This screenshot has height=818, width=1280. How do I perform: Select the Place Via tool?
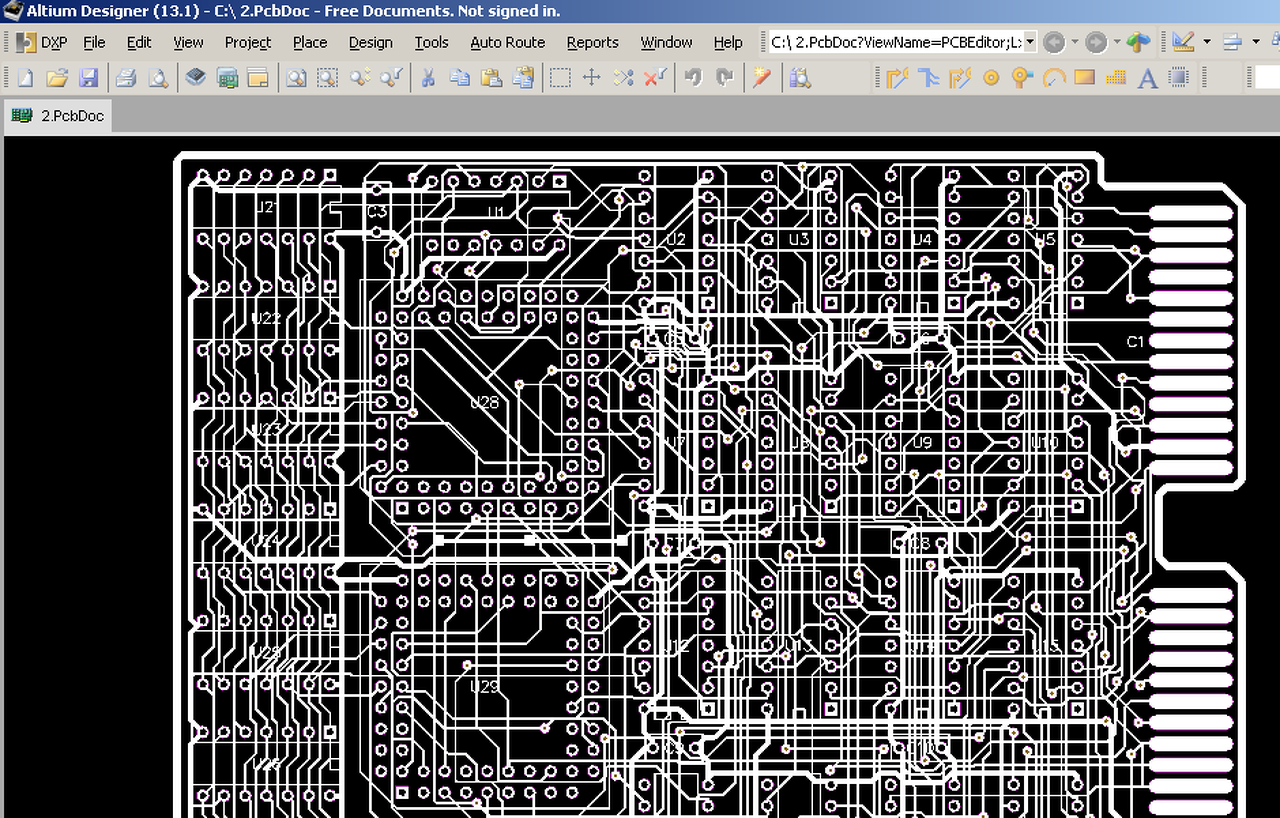[x=1022, y=77]
